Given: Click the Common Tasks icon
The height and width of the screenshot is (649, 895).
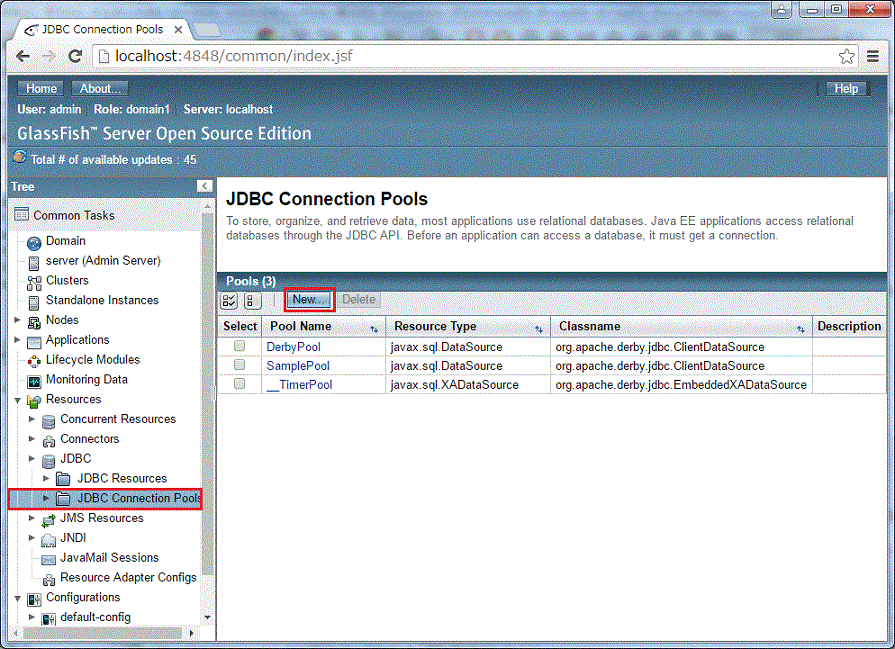Looking at the screenshot, I should pos(21,214).
